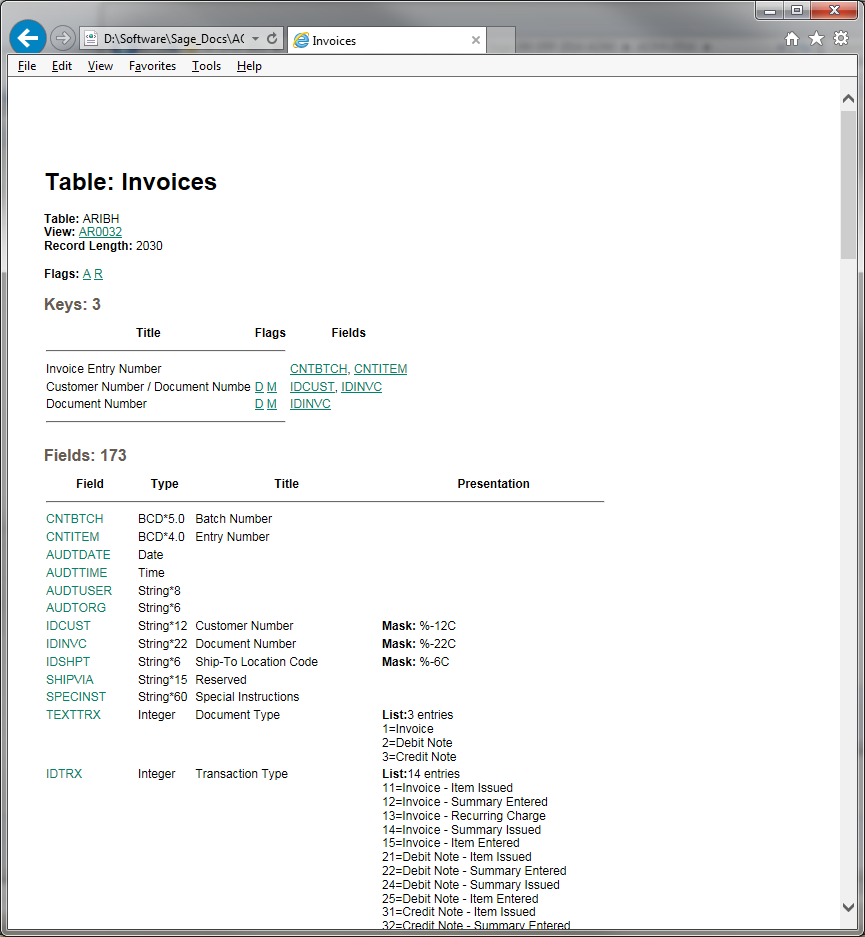The width and height of the screenshot is (865, 937).
Task: Open the File menu
Action: pyautogui.click(x=27, y=66)
